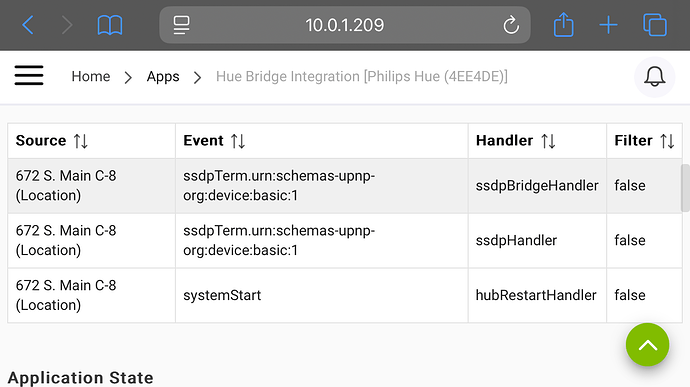Click the page vertical scrollbar thumb

click(x=685, y=188)
